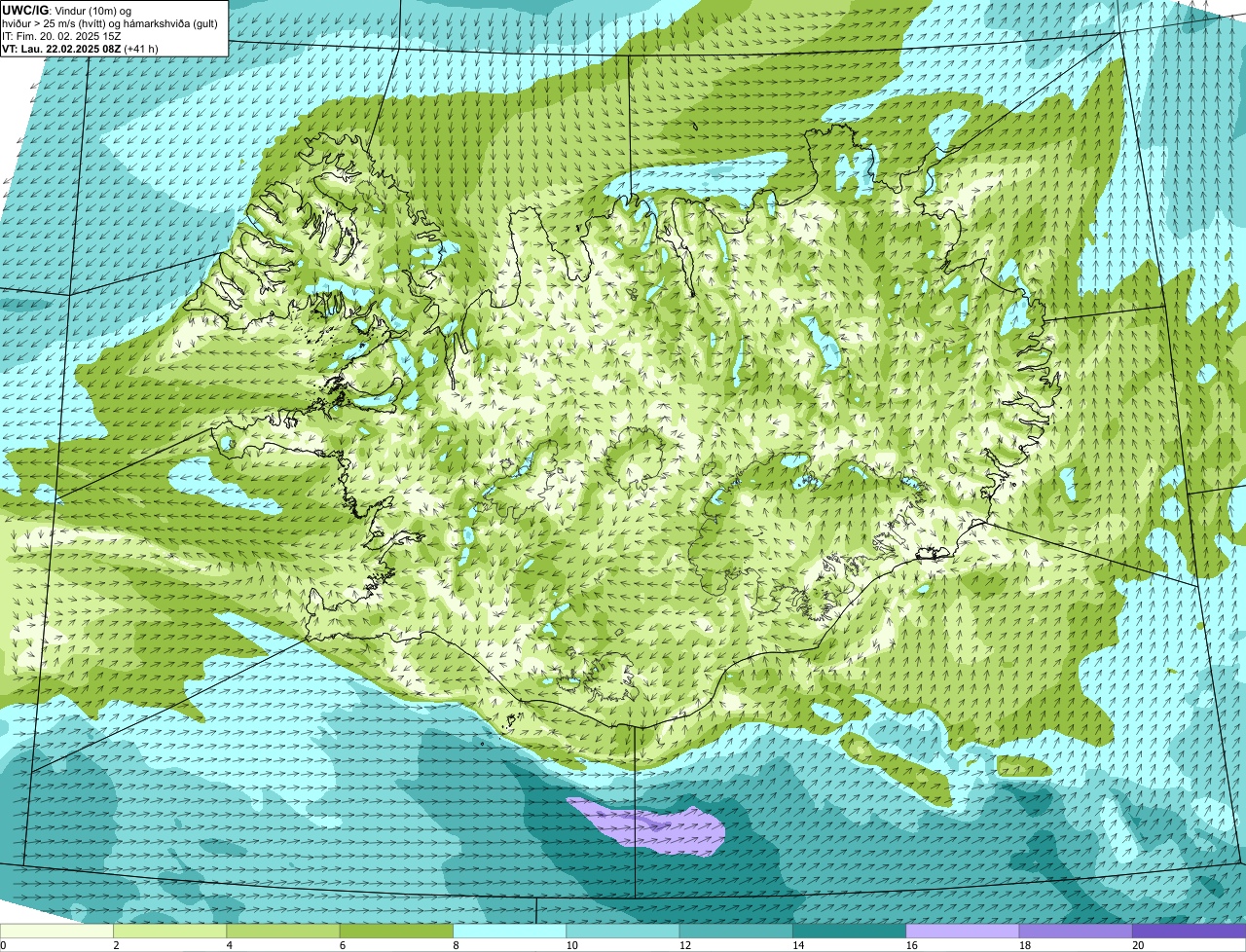Click the 'VT: Lau. 22.02.2025 08Z' valid time
Image resolution: width=1246 pixels, height=952 pixels.
[61, 49]
